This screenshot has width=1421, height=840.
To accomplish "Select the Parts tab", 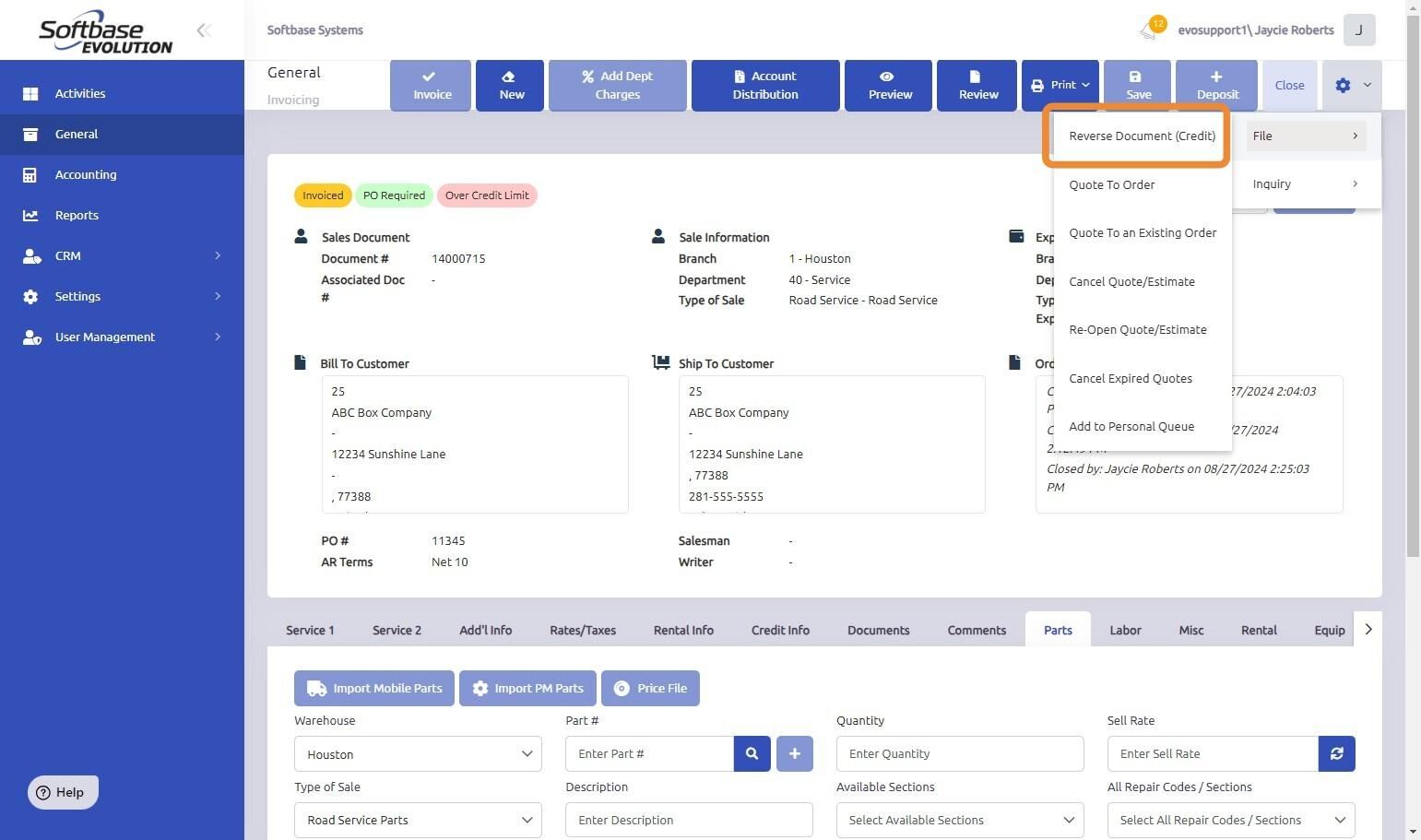I will (1058, 631).
